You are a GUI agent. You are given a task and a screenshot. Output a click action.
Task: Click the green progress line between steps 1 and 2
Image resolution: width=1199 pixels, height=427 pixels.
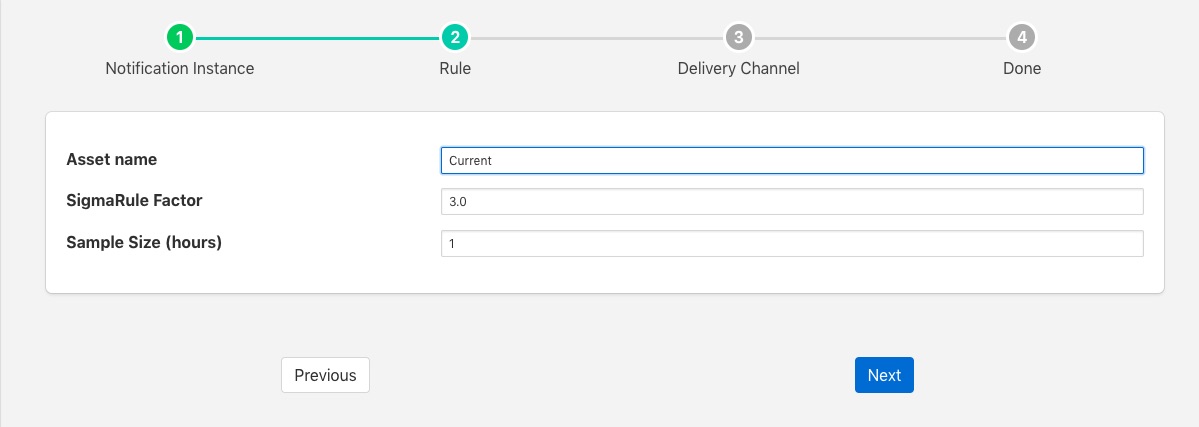tap(317, 38)
